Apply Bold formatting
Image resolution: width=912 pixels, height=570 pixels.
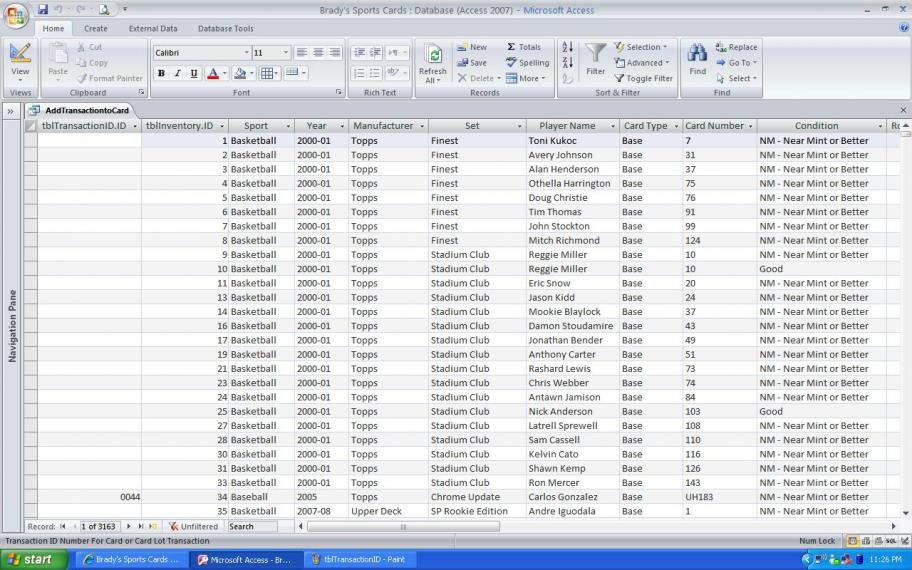(x=161, y=73)
